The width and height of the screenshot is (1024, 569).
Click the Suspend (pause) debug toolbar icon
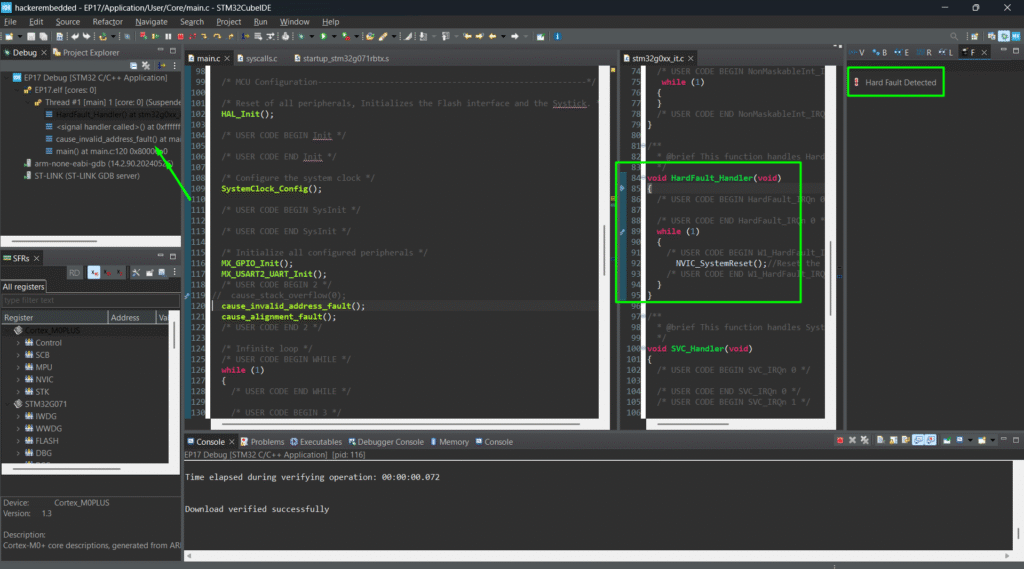point(166,36)
